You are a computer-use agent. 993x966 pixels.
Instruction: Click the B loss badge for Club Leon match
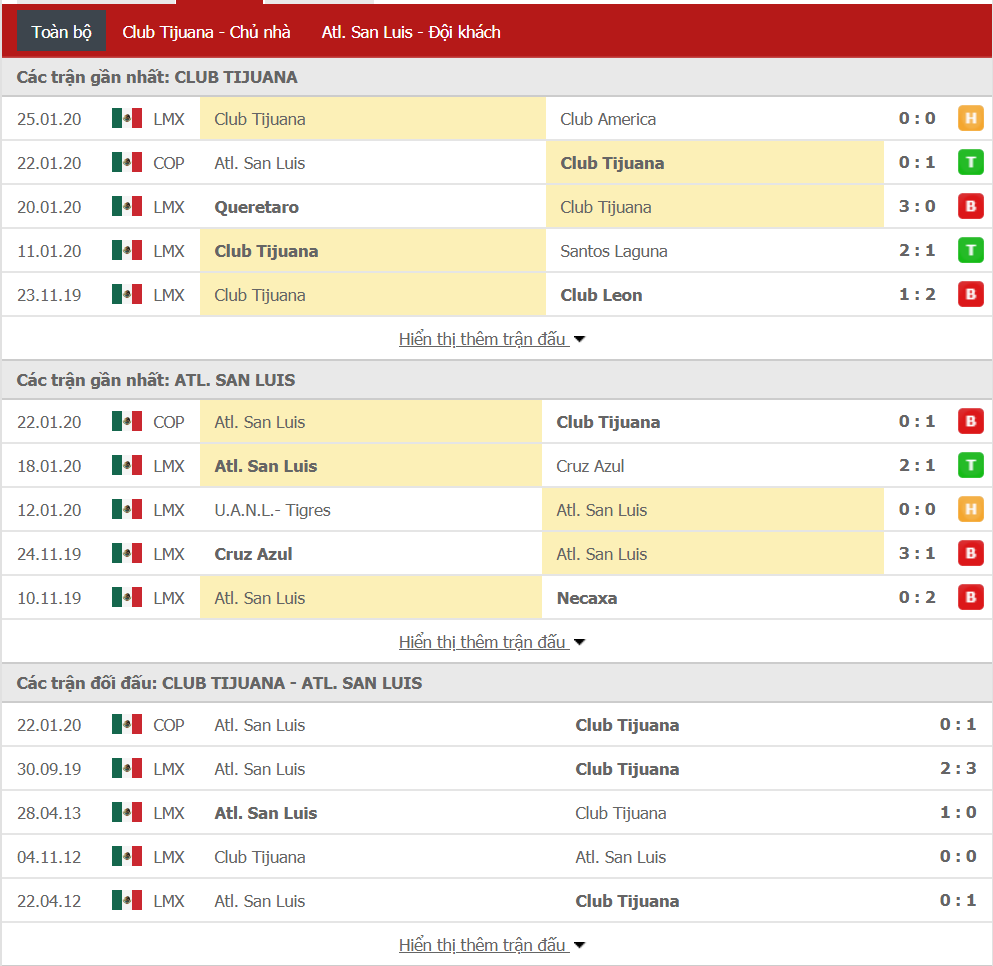pos(970,295)
